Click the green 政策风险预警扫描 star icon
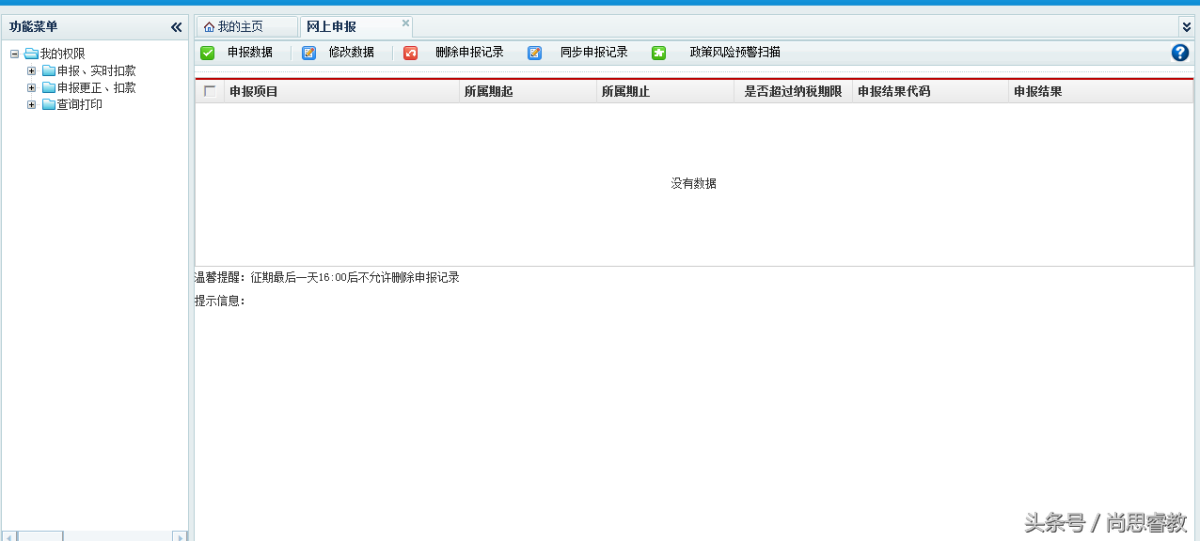1200x541 pixels. [x=659, y=53]
